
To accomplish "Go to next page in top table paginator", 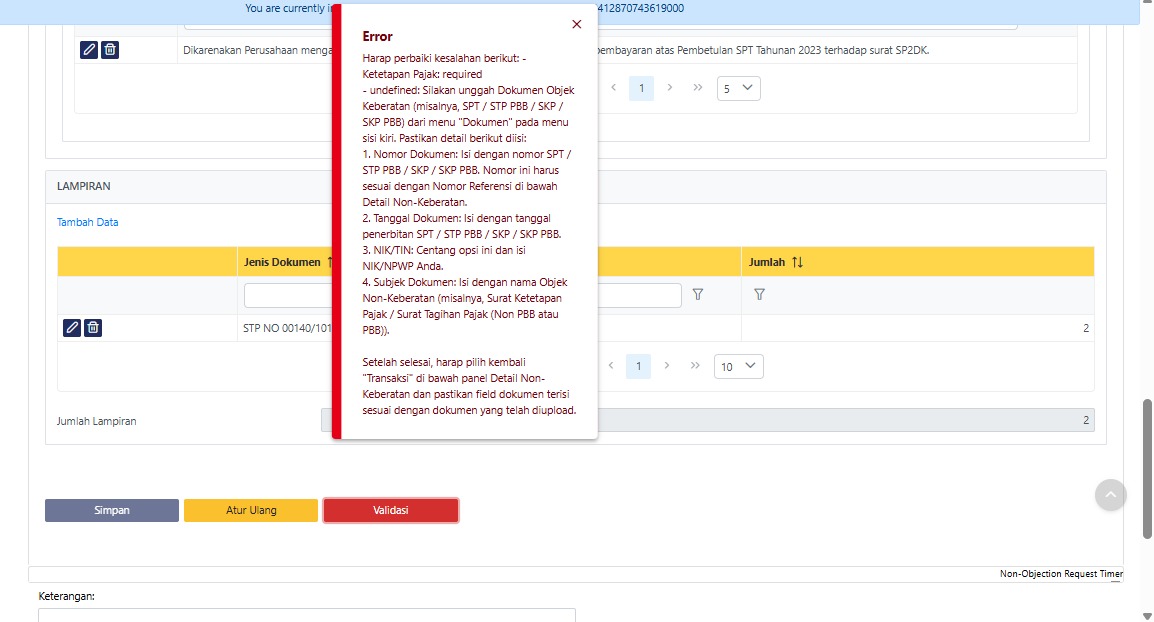I will 670,88.
